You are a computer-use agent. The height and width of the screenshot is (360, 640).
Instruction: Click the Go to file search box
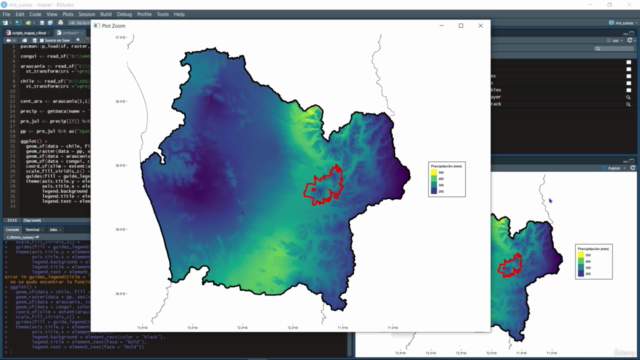80,23
